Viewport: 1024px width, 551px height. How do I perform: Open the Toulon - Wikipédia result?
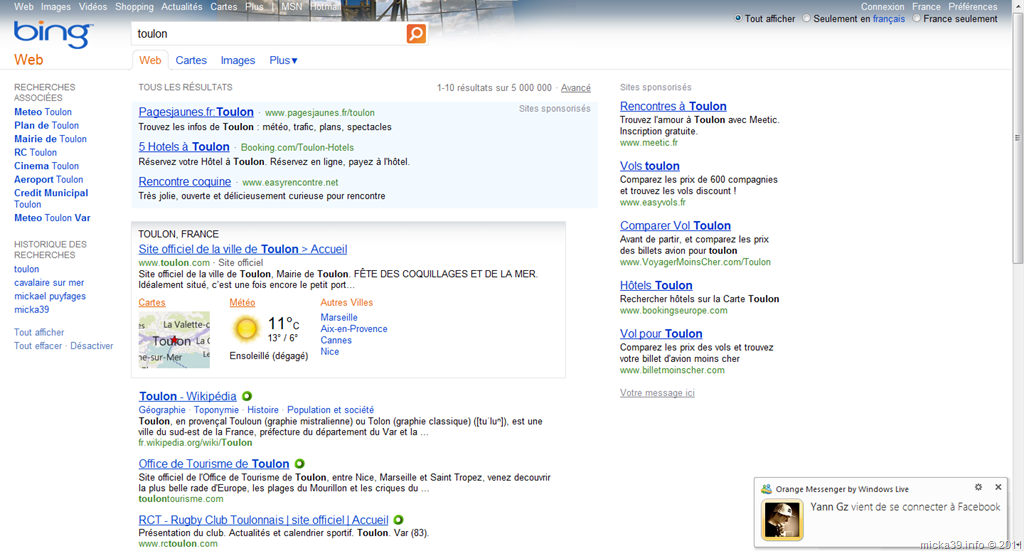tap(187, 396)
